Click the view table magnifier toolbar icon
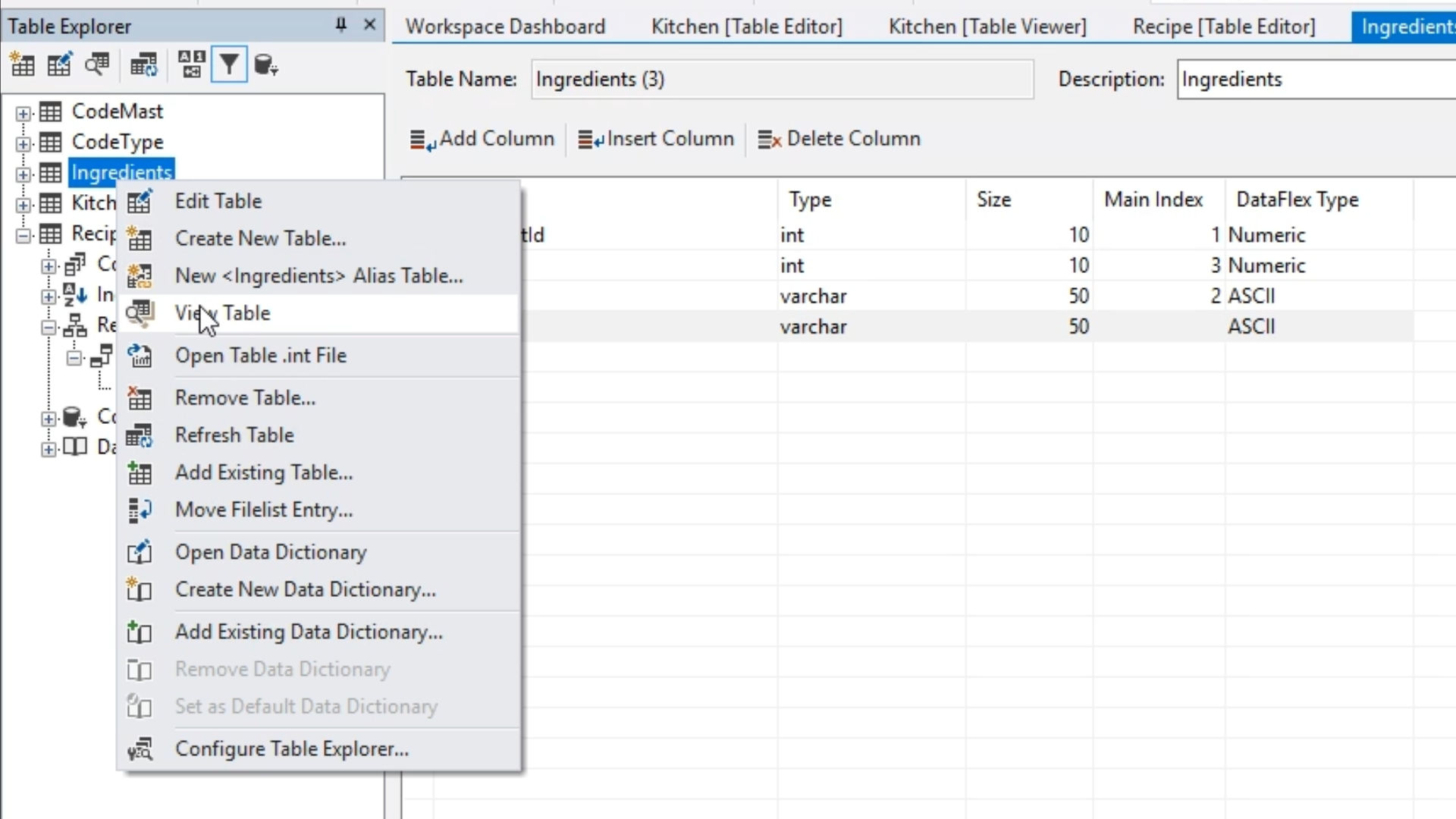The width and height of the screenshot is (1456, 819). tap(97, 65)
